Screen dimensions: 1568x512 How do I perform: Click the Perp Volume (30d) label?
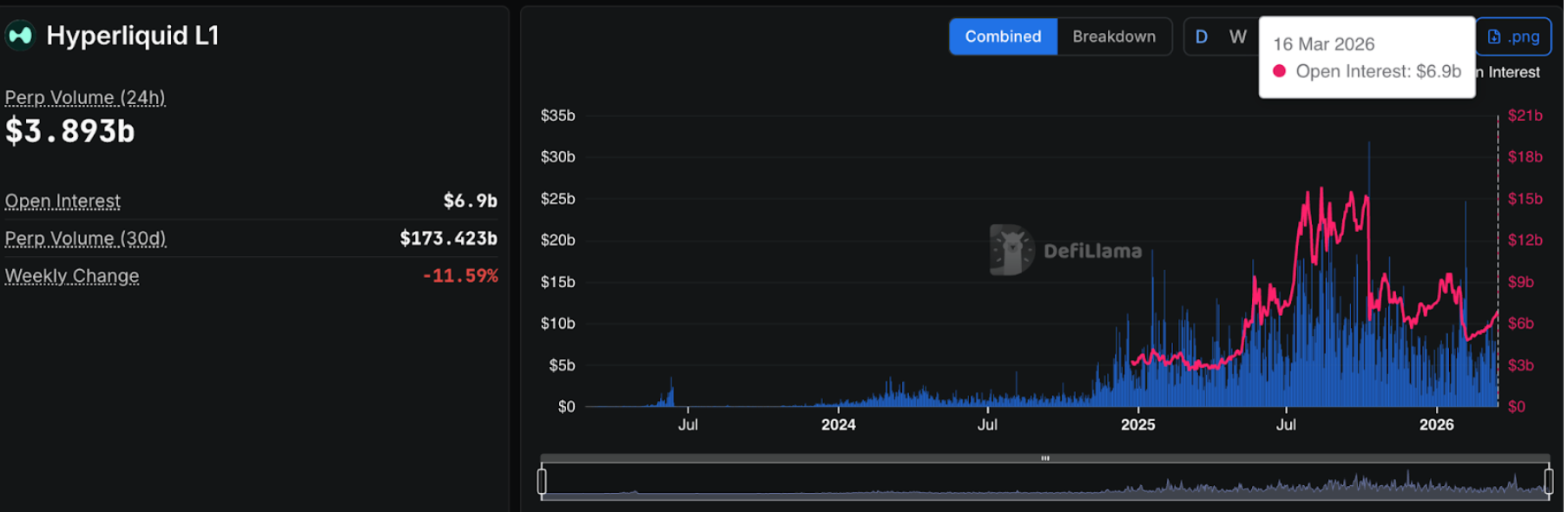click(85, 239)
